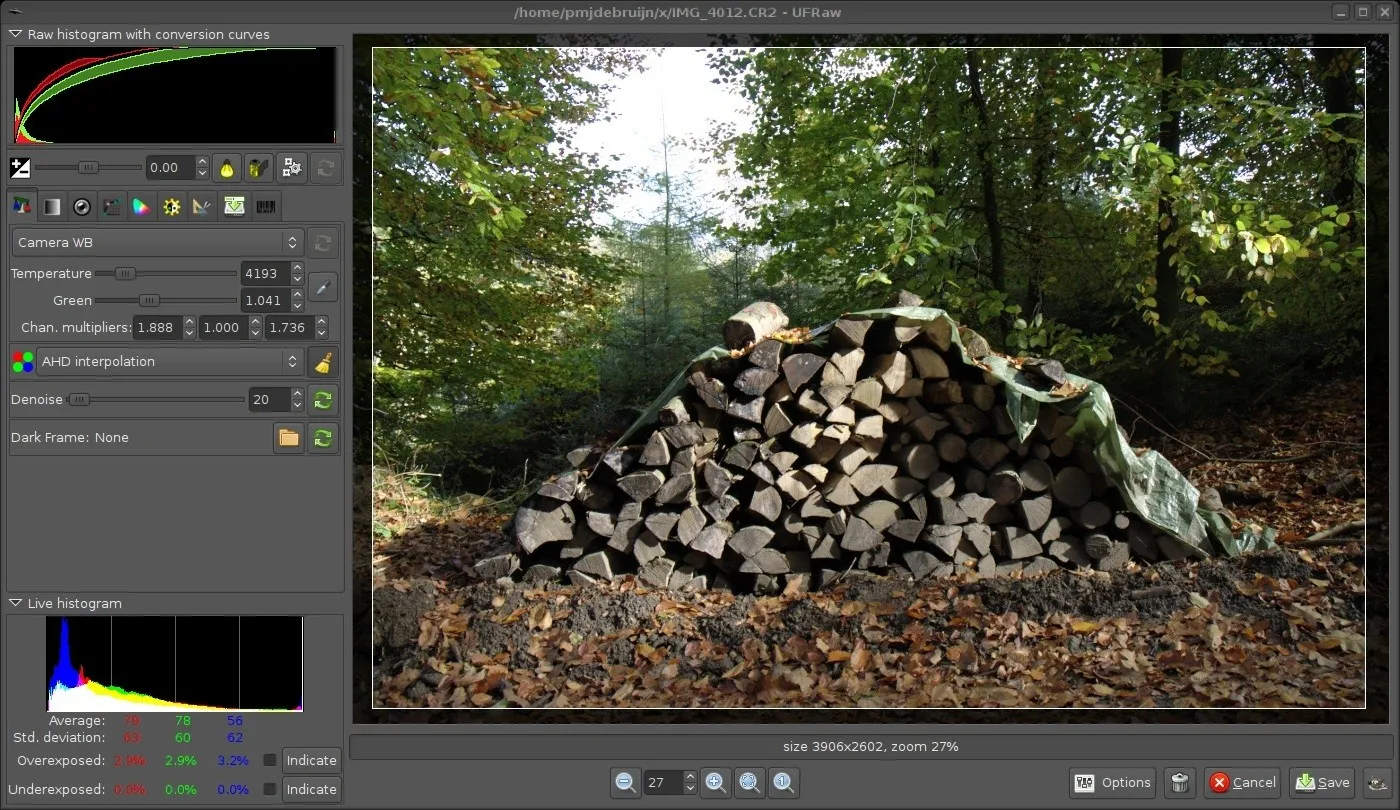Viewport: 1400px width, 810px height.
Task: Open the lens correction tab
Action: click(82, 207)
